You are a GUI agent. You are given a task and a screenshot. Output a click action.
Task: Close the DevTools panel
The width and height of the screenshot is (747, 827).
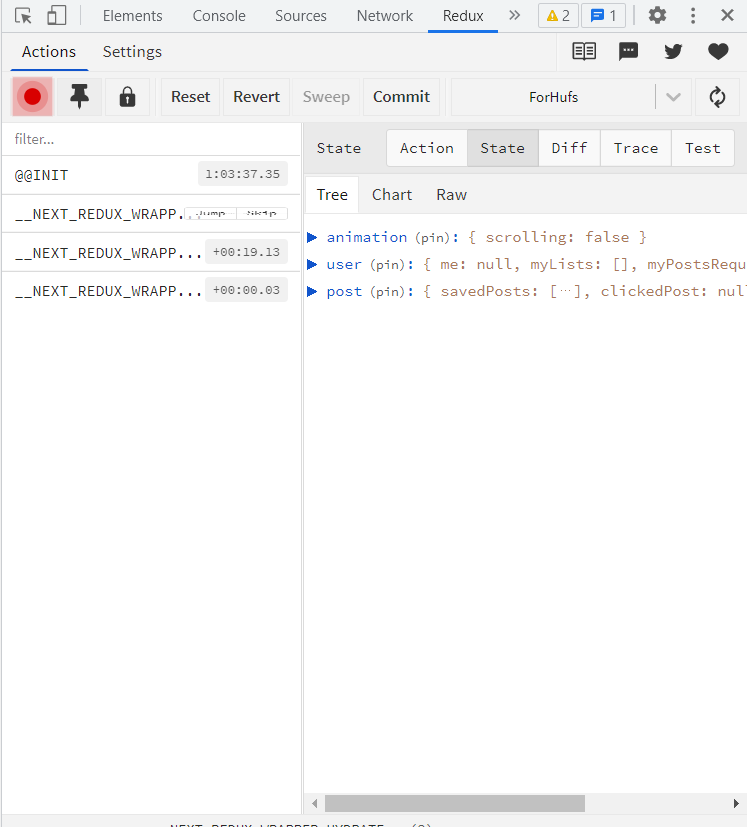click(727, 16)
